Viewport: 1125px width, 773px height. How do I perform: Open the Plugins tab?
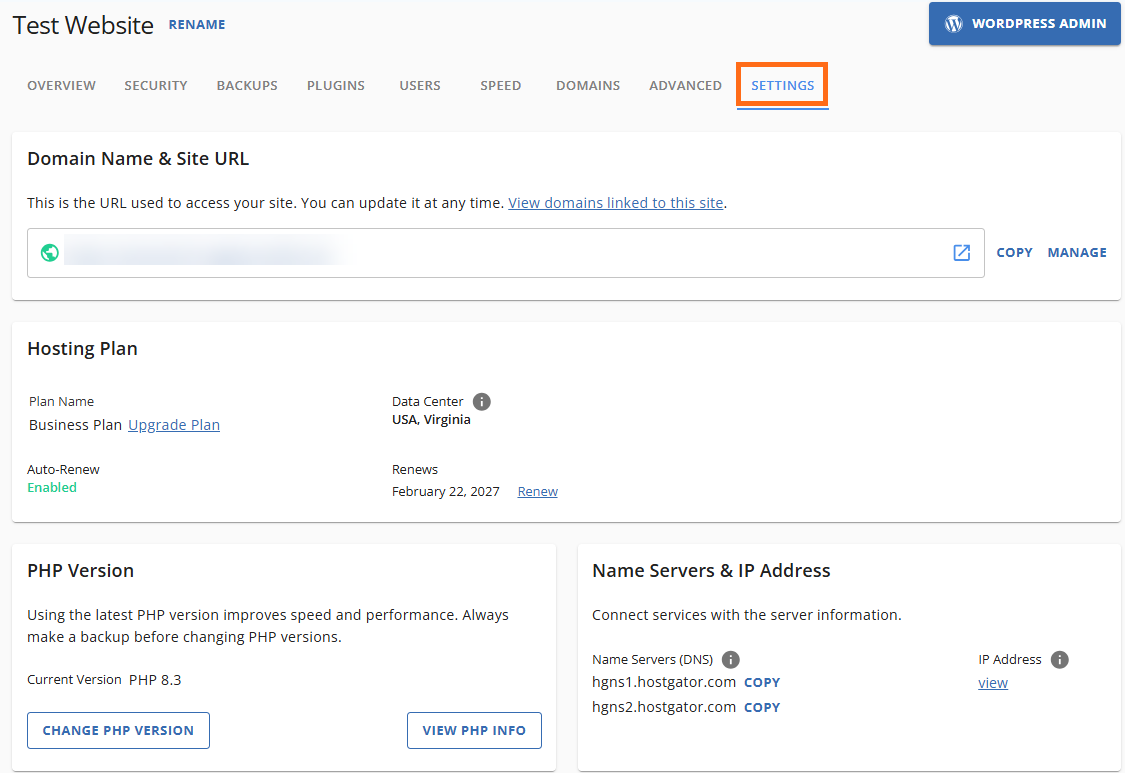pos(336,85)
